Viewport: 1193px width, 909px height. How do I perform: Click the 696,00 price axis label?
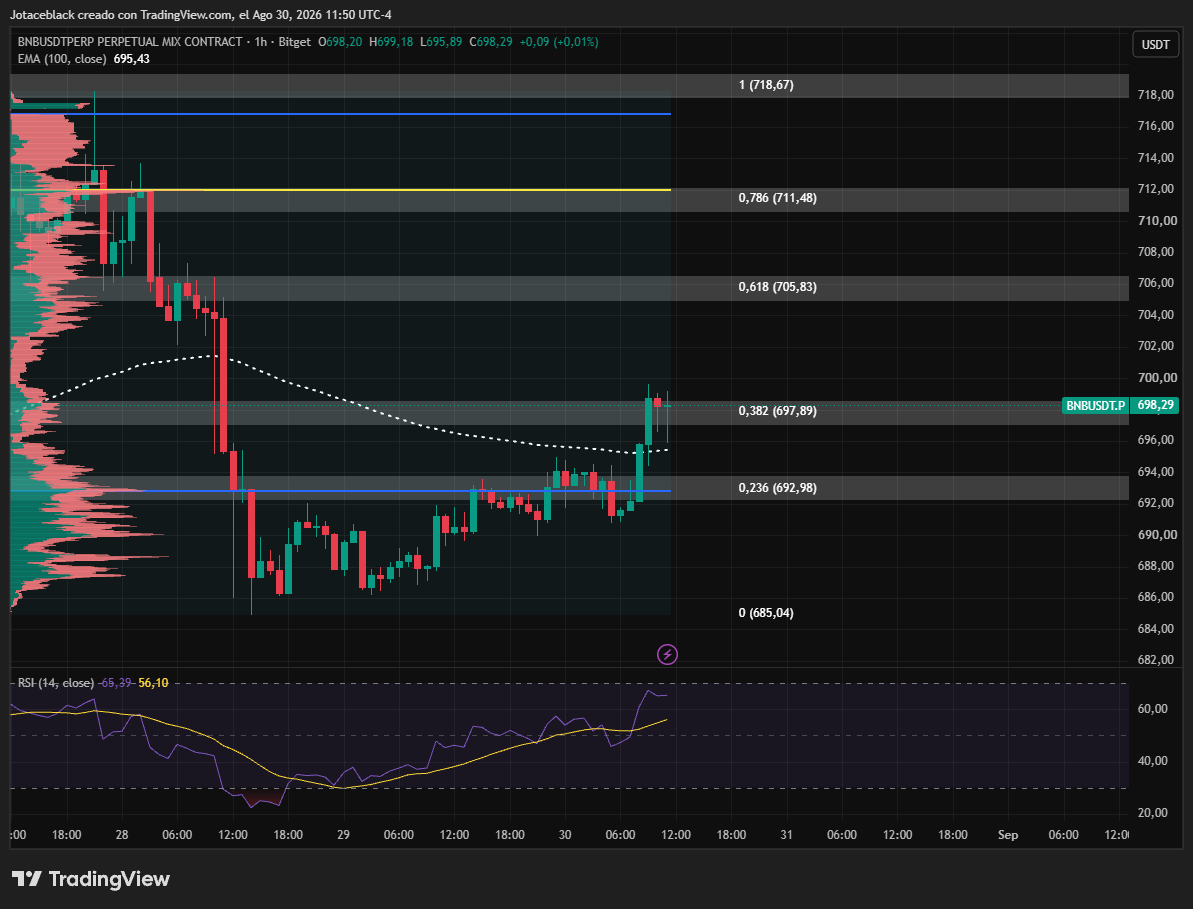[x=1155, y=440]
